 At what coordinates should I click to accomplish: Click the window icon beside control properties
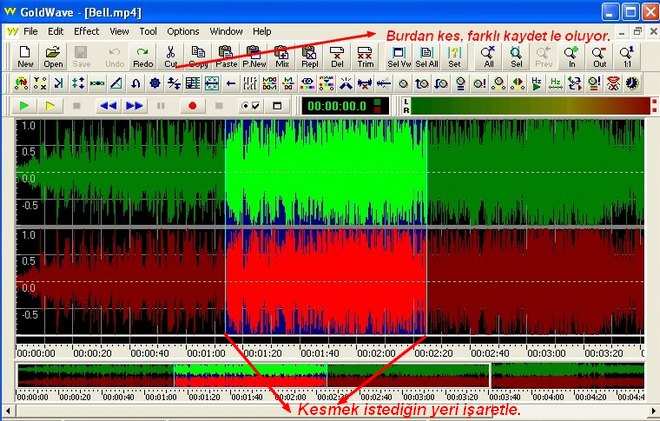[x=277, y=106]
